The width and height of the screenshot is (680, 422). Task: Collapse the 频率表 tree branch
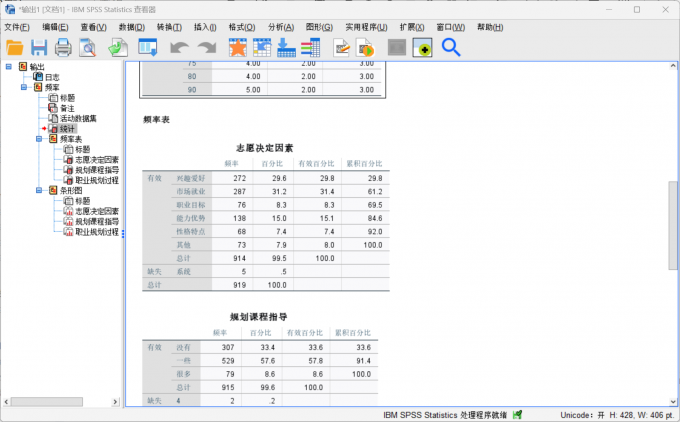coord(39,139)
